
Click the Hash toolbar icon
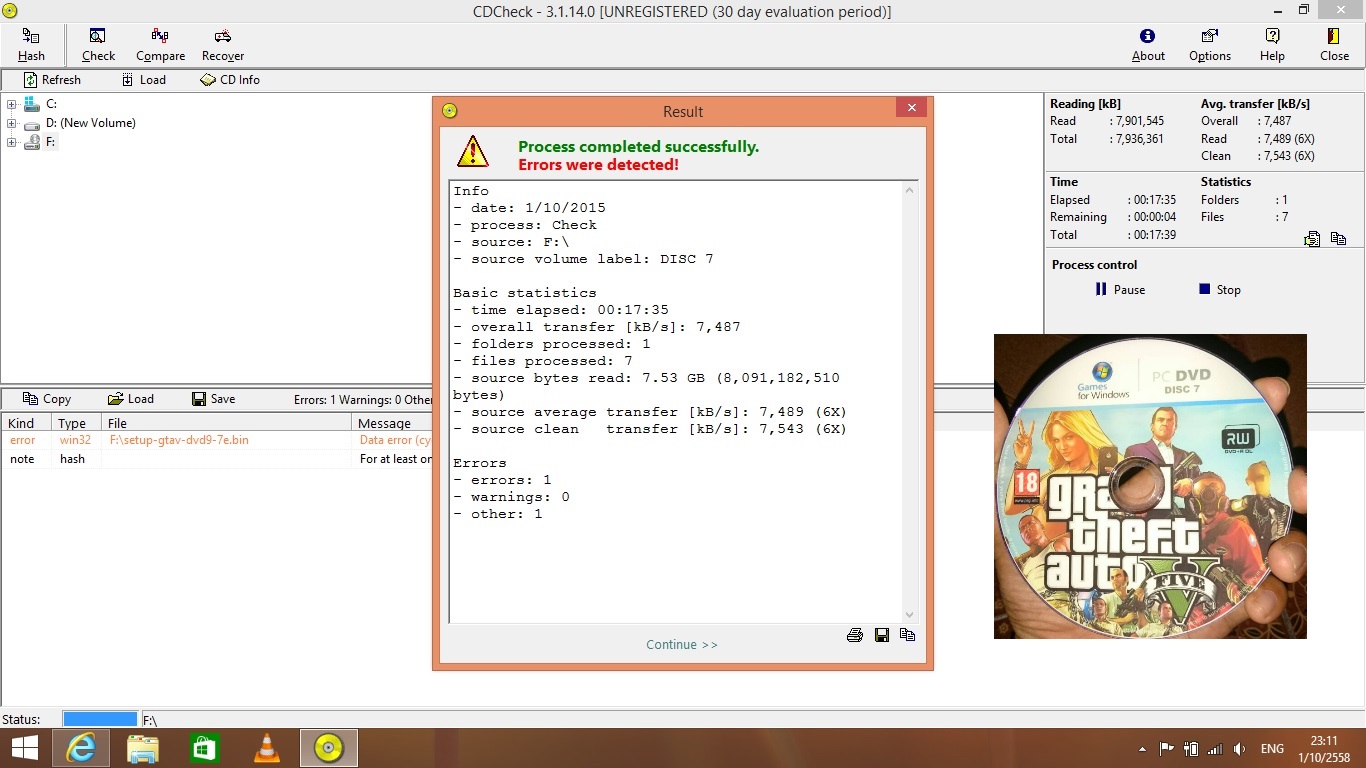coord(31,44)
